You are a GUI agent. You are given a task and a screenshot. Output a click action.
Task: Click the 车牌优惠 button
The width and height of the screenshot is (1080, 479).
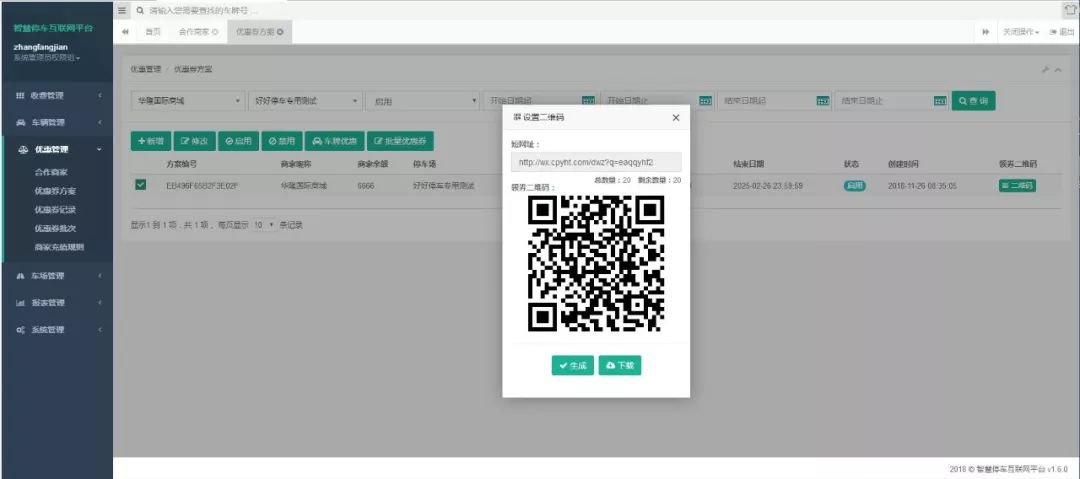click(x=334, y=141)
